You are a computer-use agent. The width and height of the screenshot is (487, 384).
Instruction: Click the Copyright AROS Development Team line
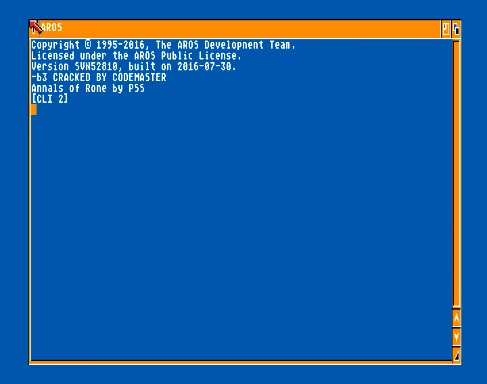point(163,45)
